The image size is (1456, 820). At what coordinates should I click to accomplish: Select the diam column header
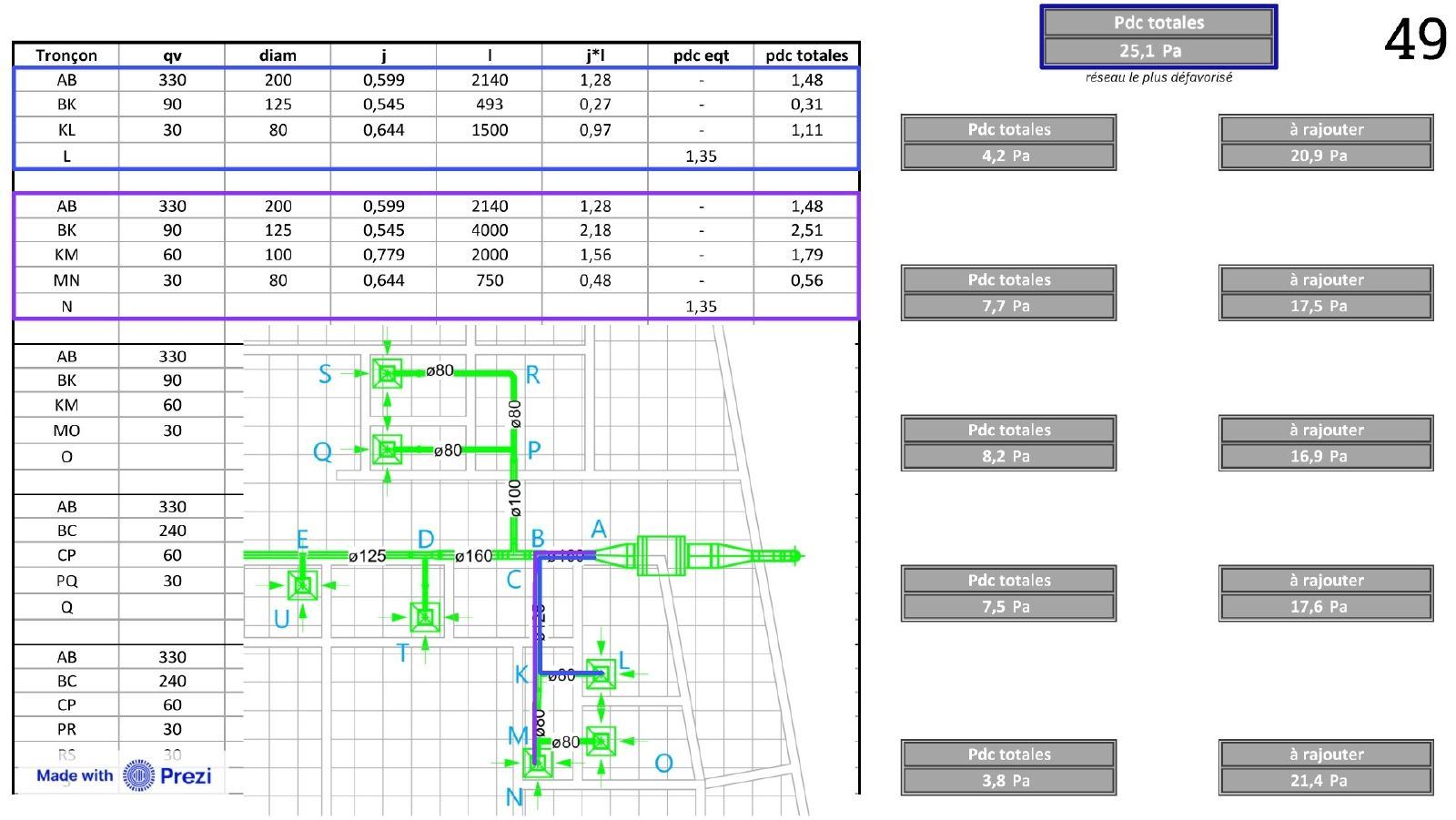(278, 56)
